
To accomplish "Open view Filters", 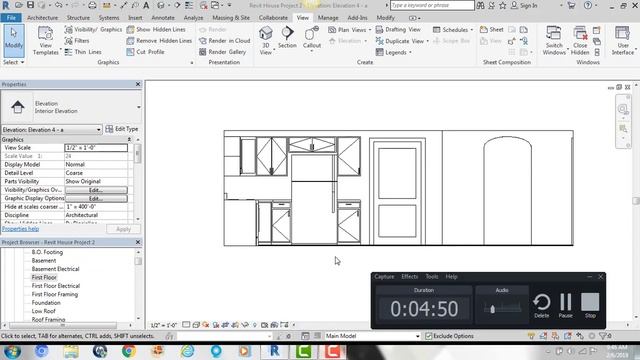I will pos(77,40).
